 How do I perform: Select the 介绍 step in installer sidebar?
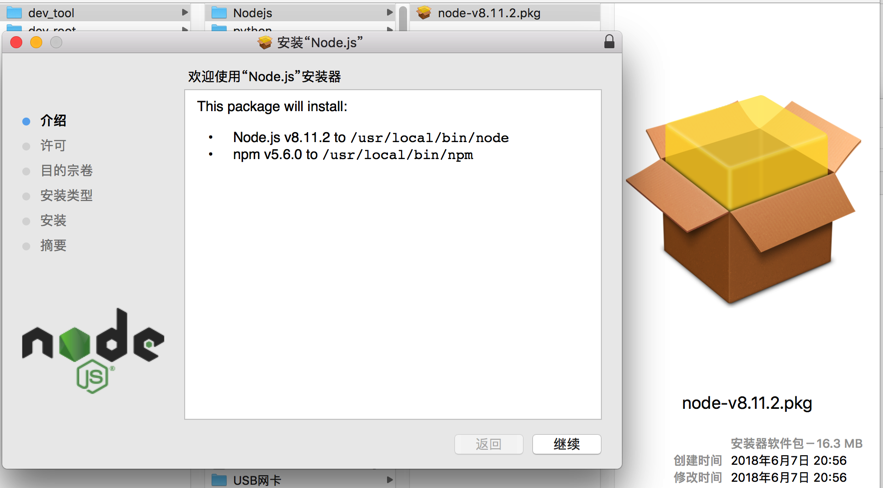pyautogui.click(x=53, y=120)
